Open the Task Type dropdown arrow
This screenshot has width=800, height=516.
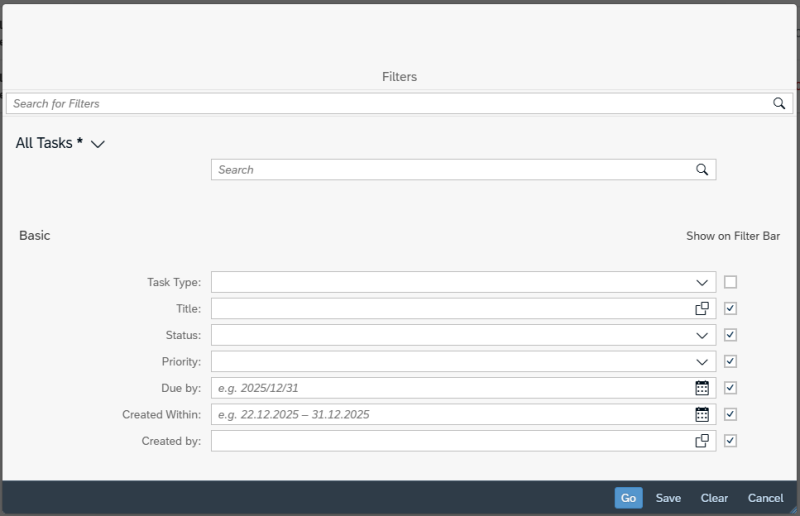pos(702,282)
